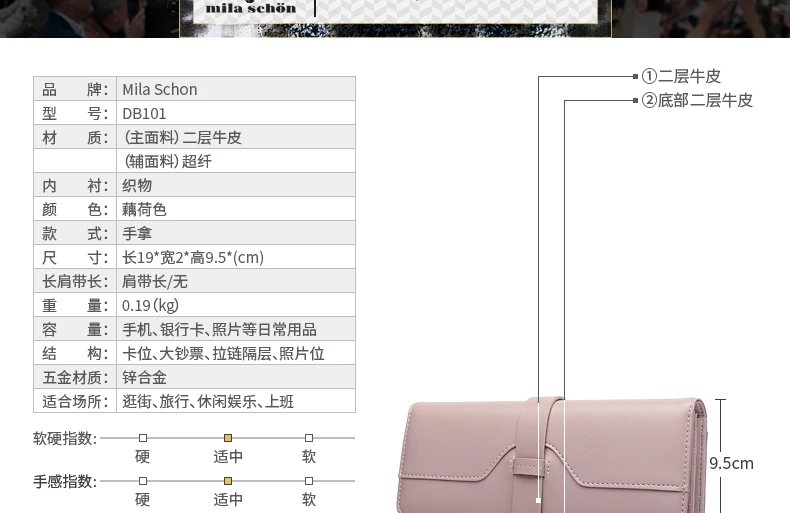This screenshot has width=790, height=513.
Task: Click the 手感指数 label
Action: [65, 481]
